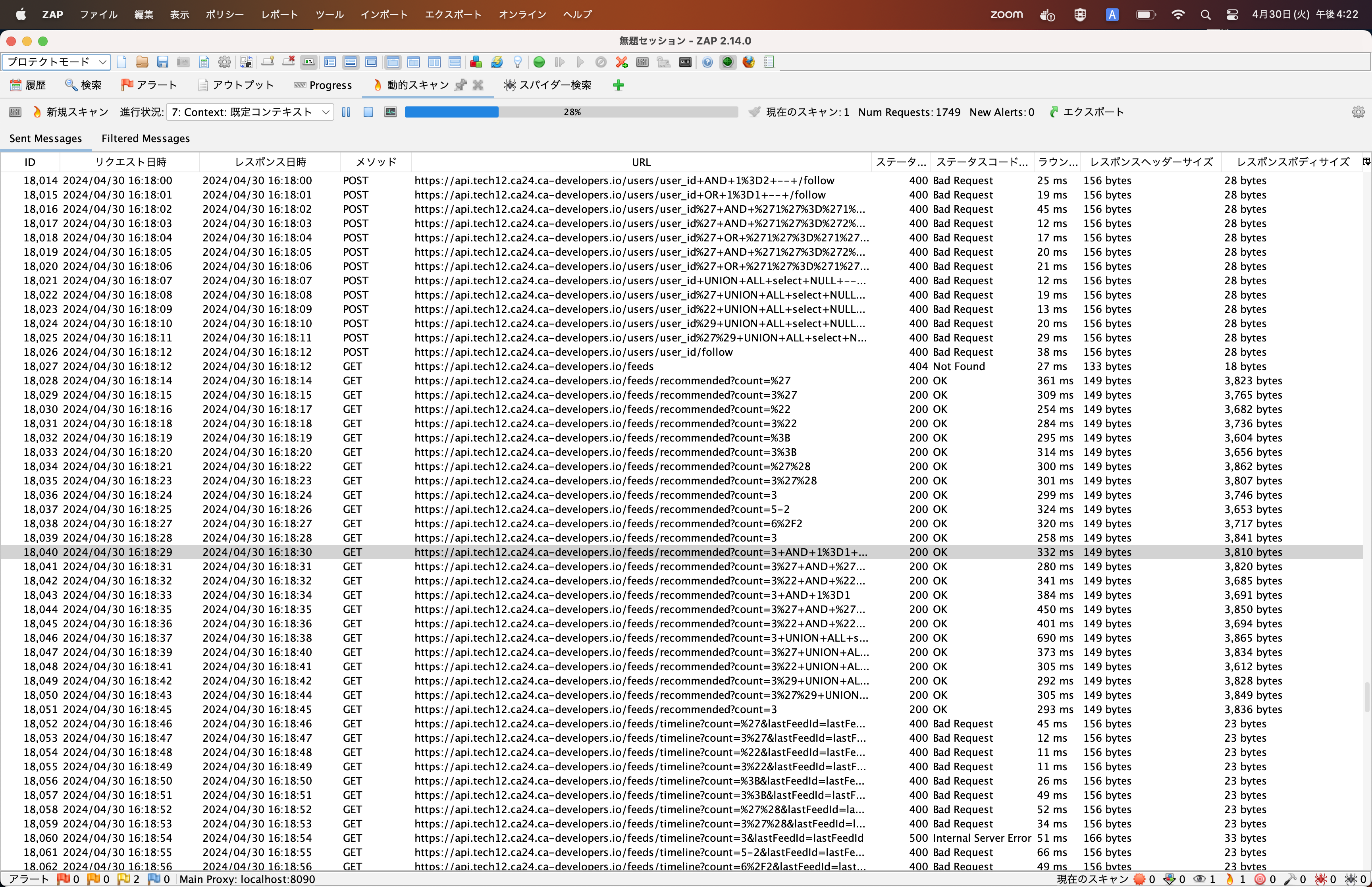The image size is (1372, 887).
Task: Sort by the メソッド column header
Action: (376, 162)
